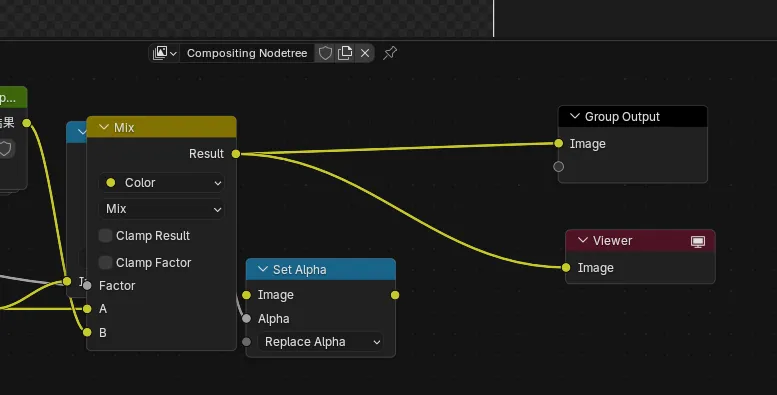The image size is (777, 395).
Task: Click the shield icon on the green node
Action: [x=5, y=149]
